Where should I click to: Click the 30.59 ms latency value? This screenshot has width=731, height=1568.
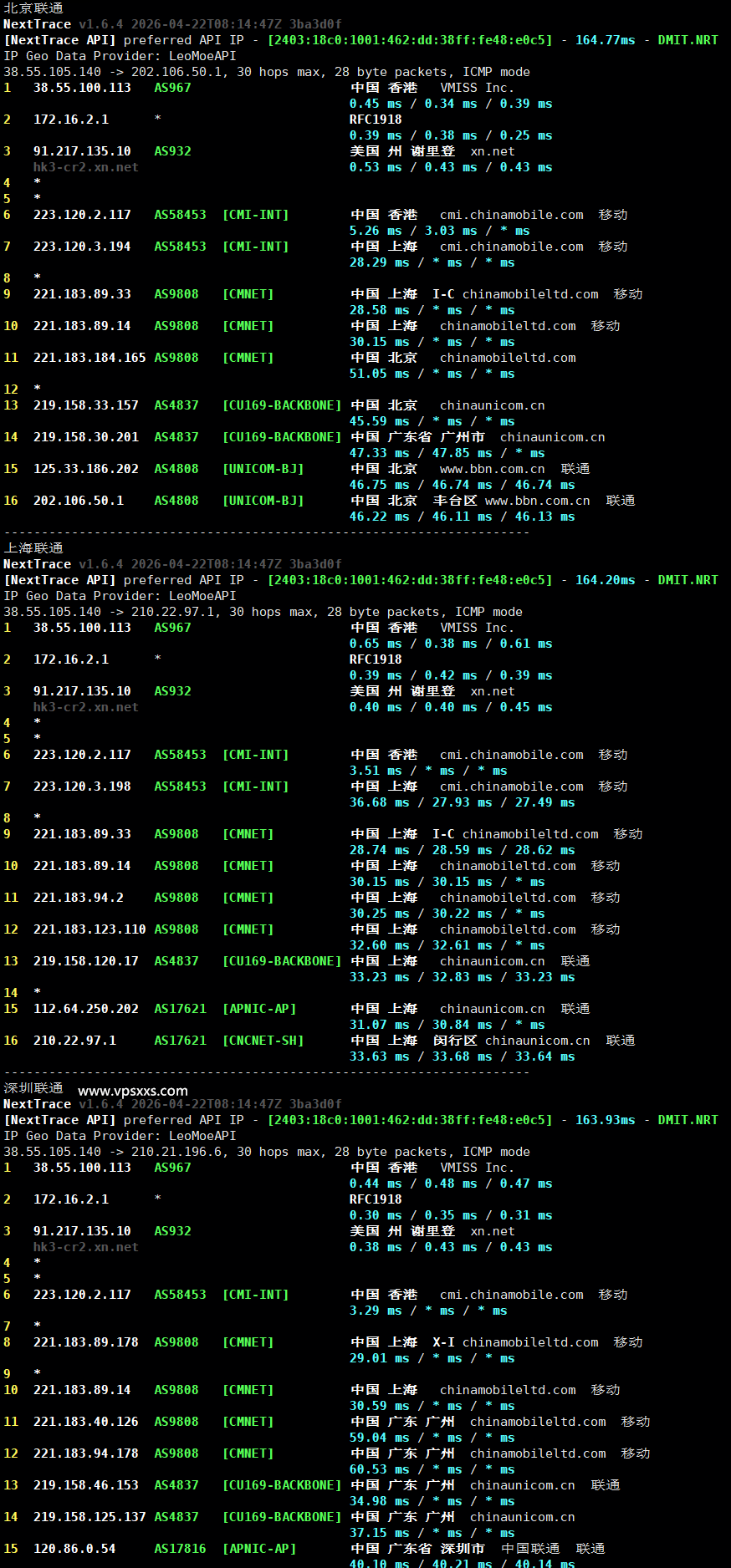click(x=380, y=1406)
